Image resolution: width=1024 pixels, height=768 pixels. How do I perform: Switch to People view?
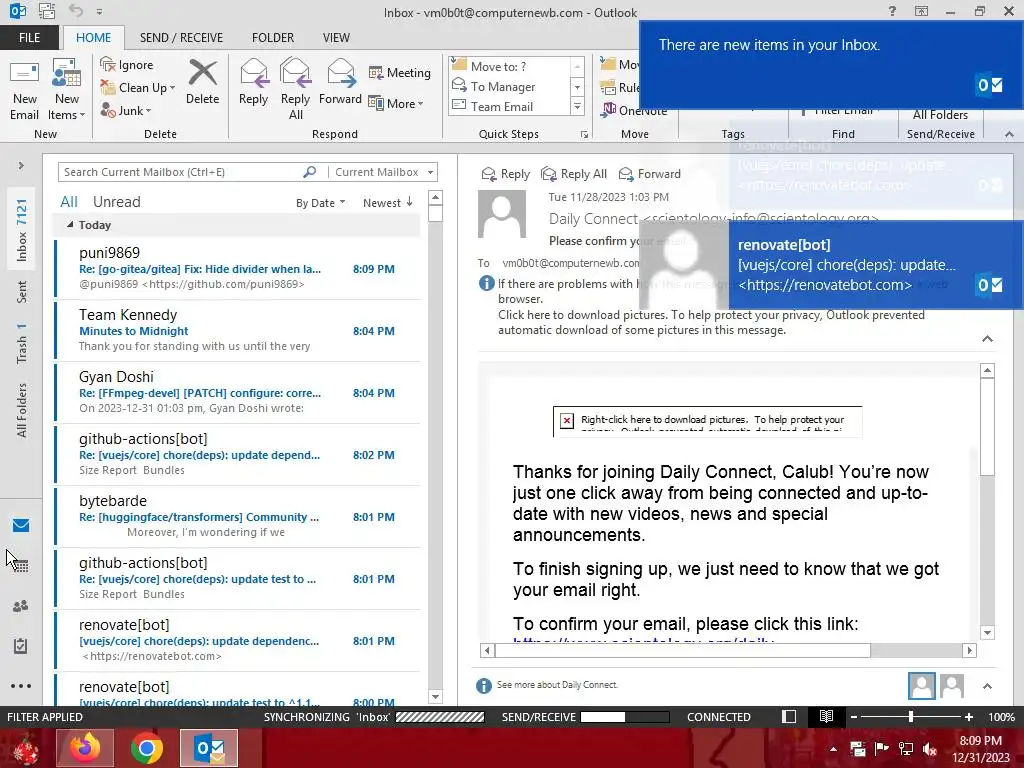[21, 606]
